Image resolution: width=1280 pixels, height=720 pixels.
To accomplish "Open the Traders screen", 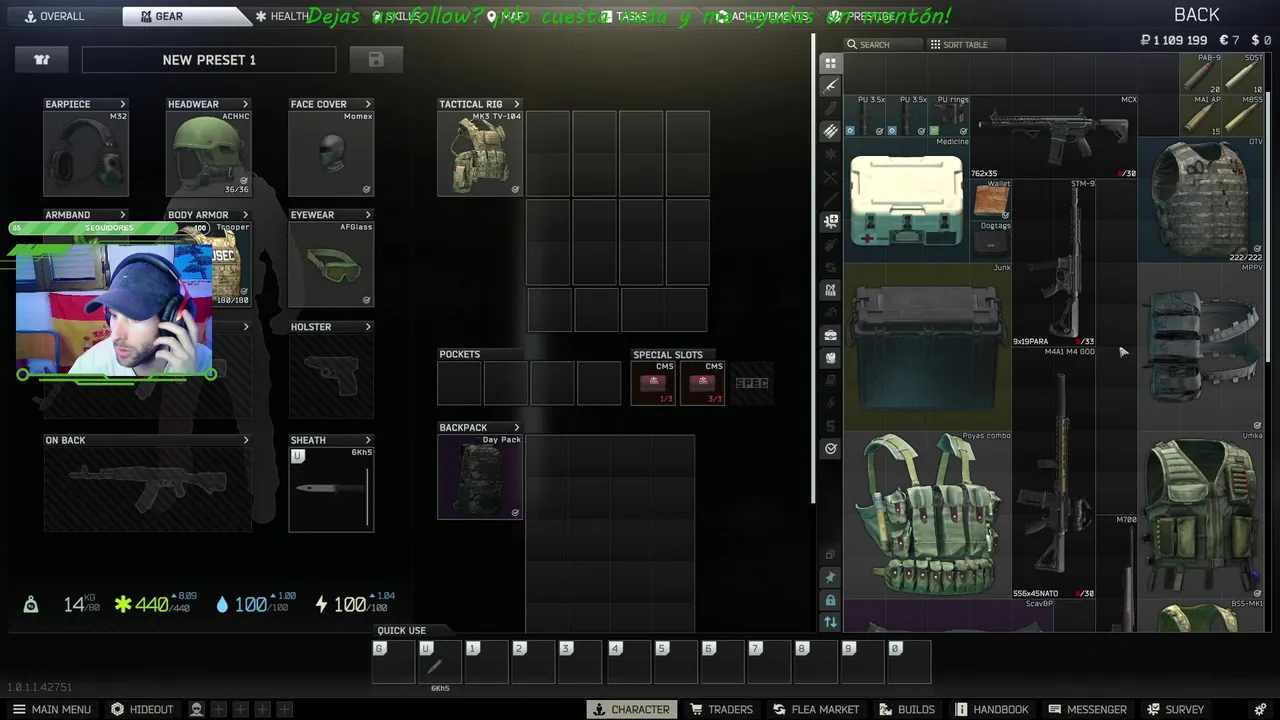I will point(721,709).
